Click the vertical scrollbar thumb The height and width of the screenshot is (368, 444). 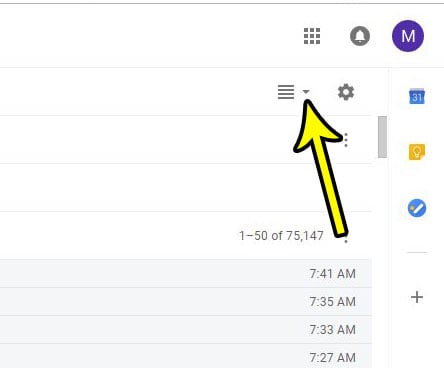click(x=382, y=137)
